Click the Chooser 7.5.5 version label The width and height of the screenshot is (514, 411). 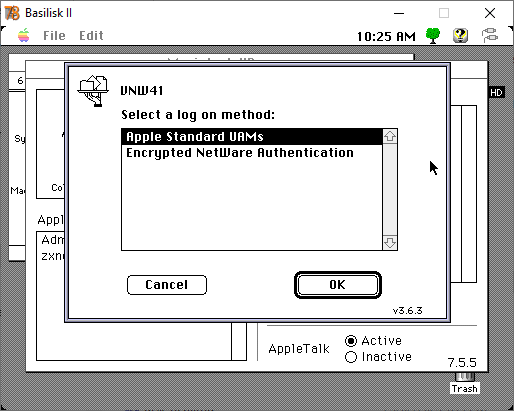462,362
